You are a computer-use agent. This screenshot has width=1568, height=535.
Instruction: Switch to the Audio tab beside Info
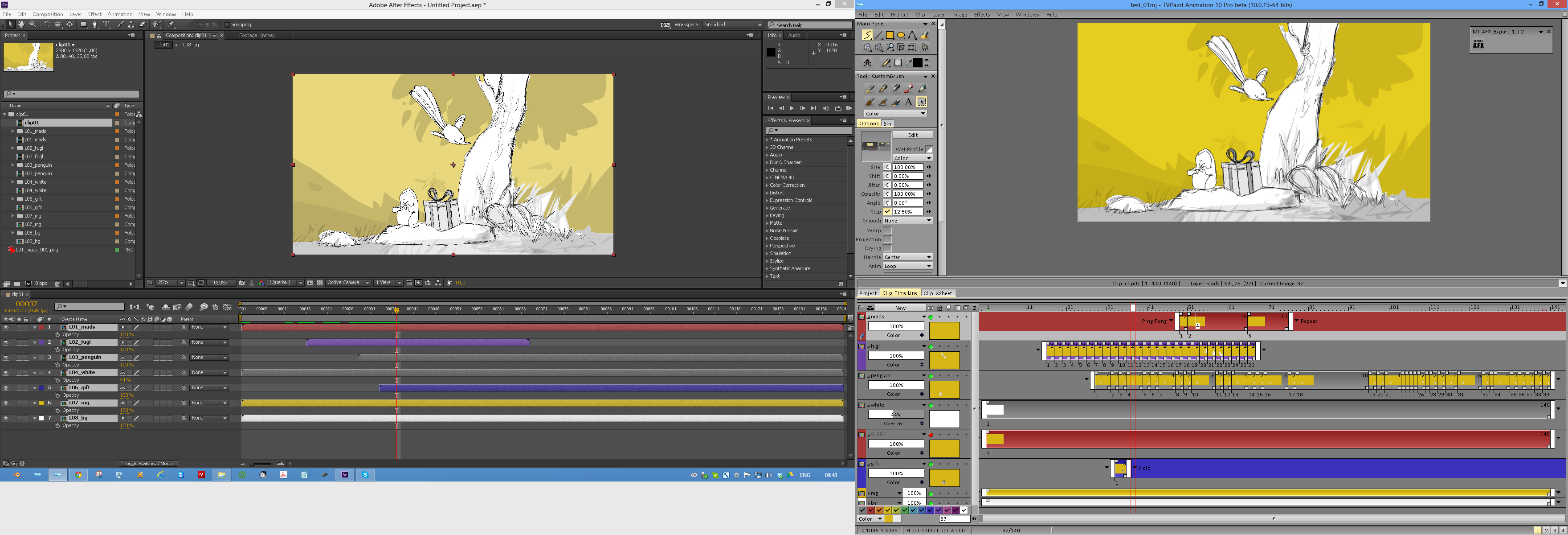point(794,35)
